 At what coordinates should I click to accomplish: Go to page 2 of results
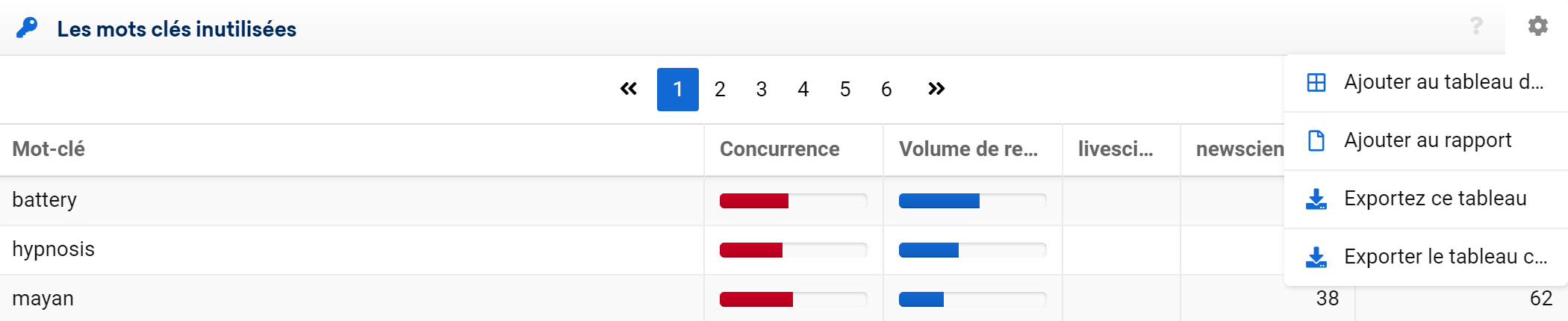720,90
